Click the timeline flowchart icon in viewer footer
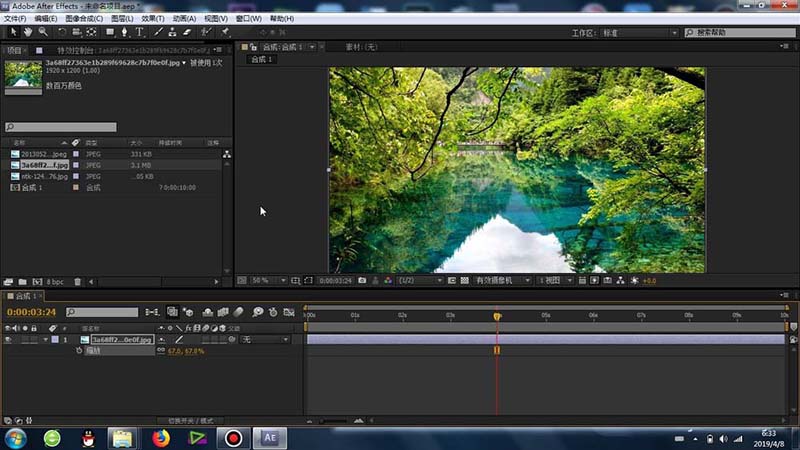 coord(620,281)
